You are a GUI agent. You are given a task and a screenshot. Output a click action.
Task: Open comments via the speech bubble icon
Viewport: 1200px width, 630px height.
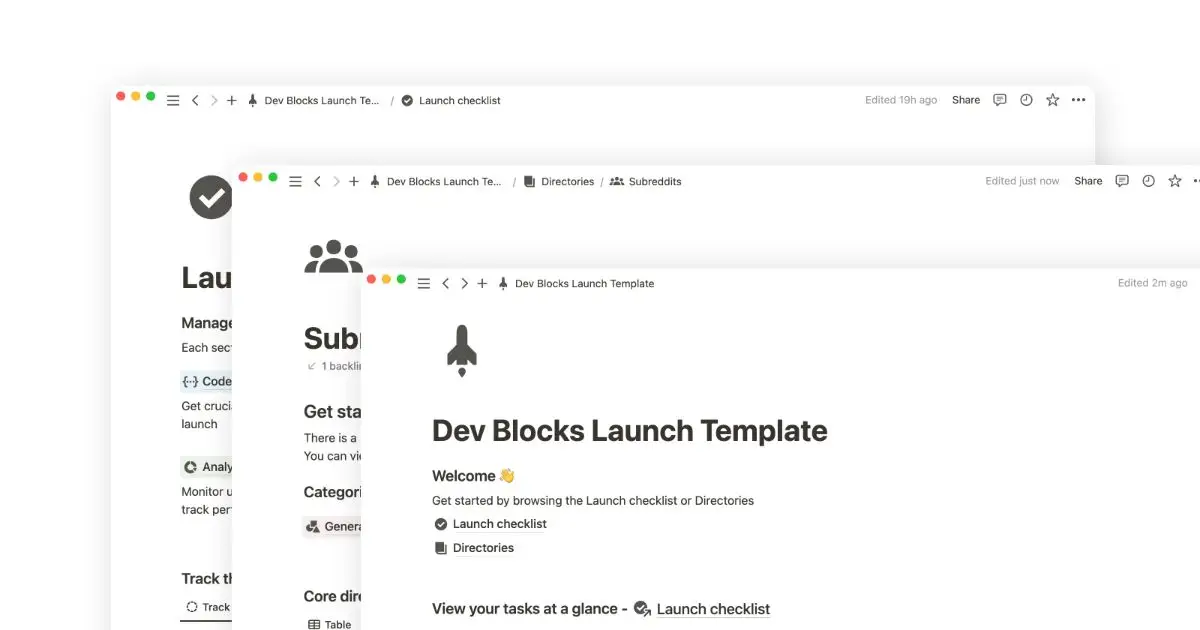(999, 100)
